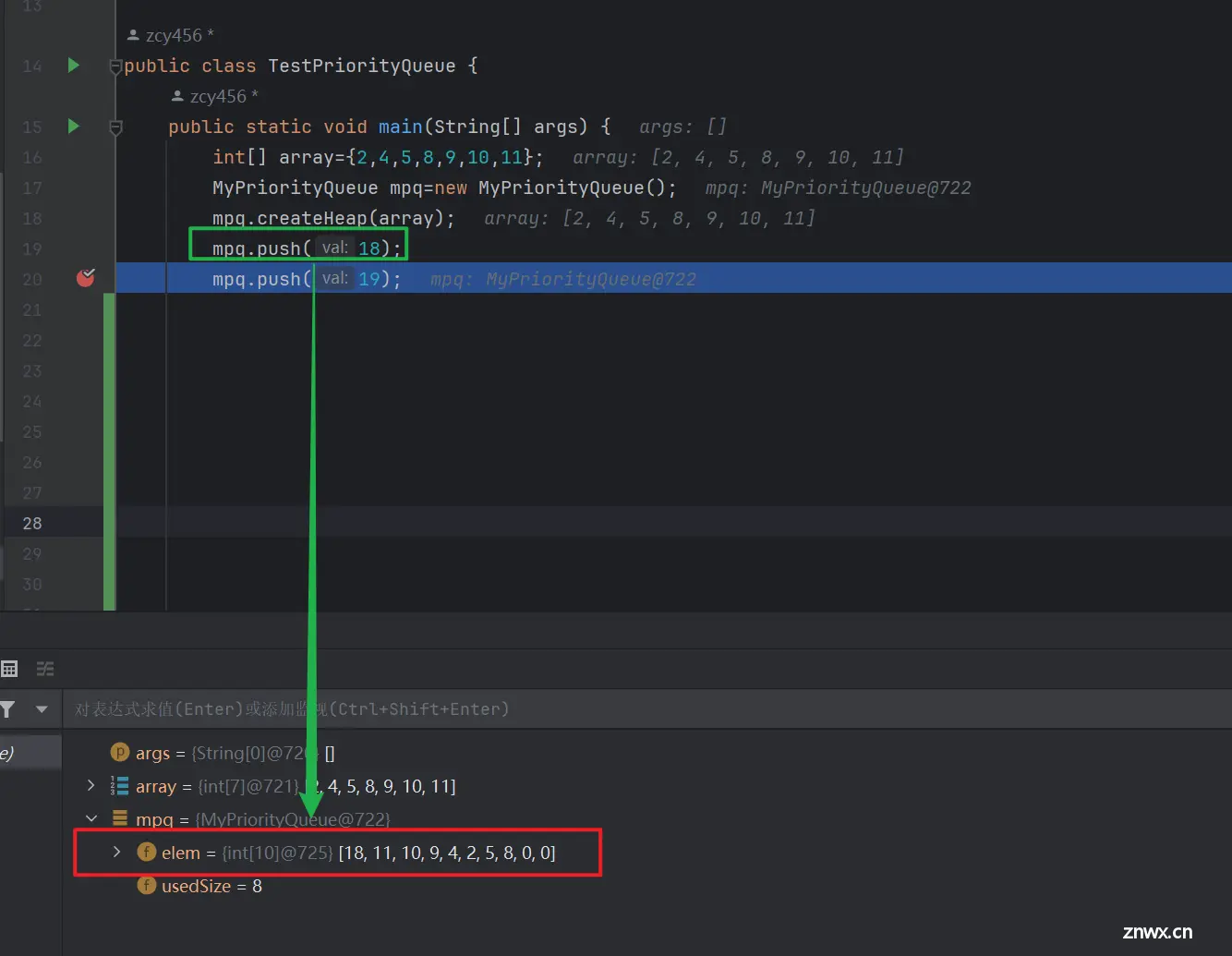Click the mpq object icon
This screenshot has height=956, width=1232.
coord(120,819)
